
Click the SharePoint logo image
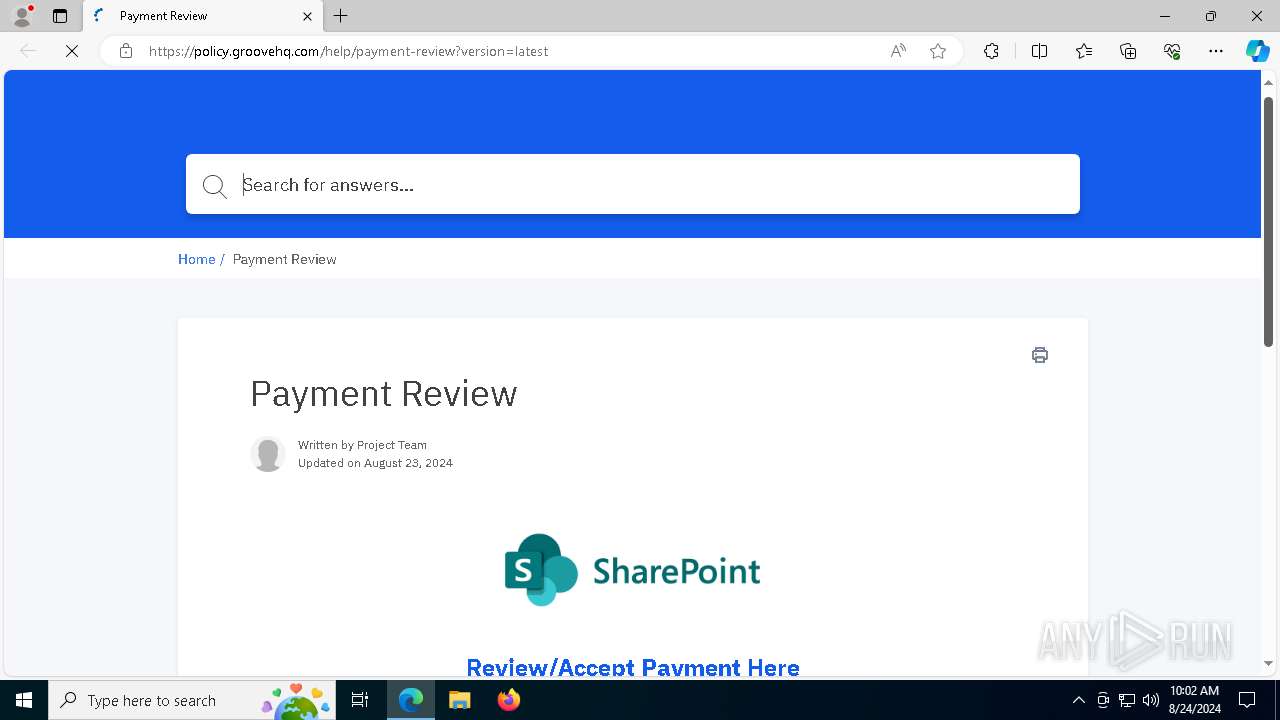pos(632,570)
